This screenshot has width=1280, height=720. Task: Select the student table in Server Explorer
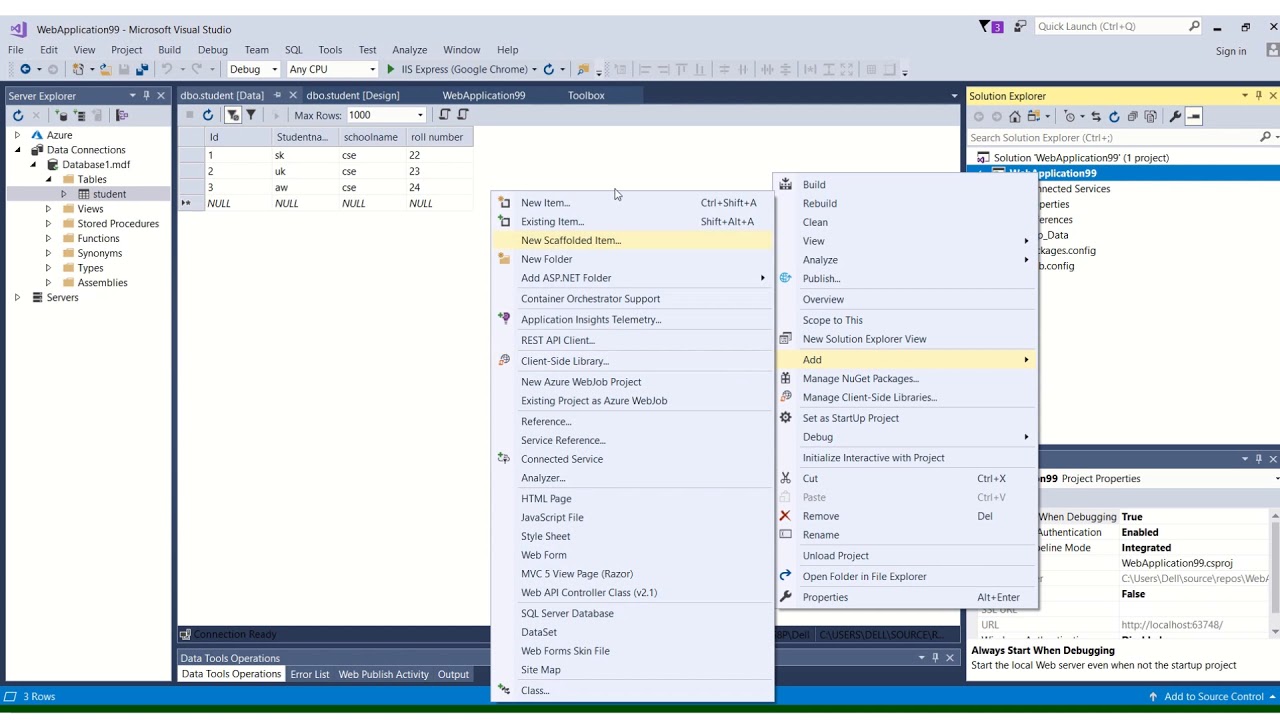pyautogui.click(x=109, y=194)
